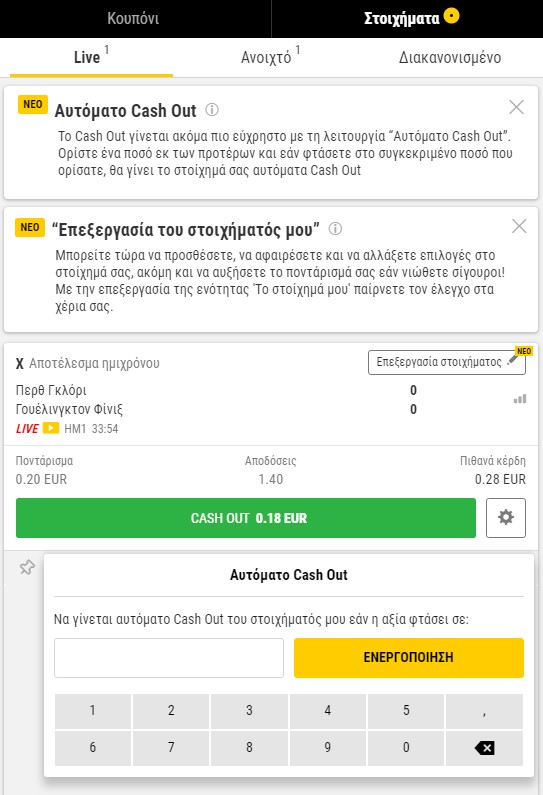Click the green CASH OUT 0.18 EUR button
This screenshot has height=795, width=543.
(x=246, y=518)
